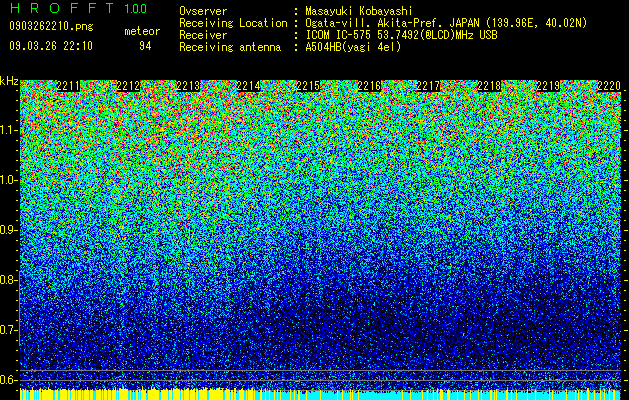629x400 pixels.
Task: Click the filename 0903262210.png
Action: pyautogui.click(x=51, y=27)
